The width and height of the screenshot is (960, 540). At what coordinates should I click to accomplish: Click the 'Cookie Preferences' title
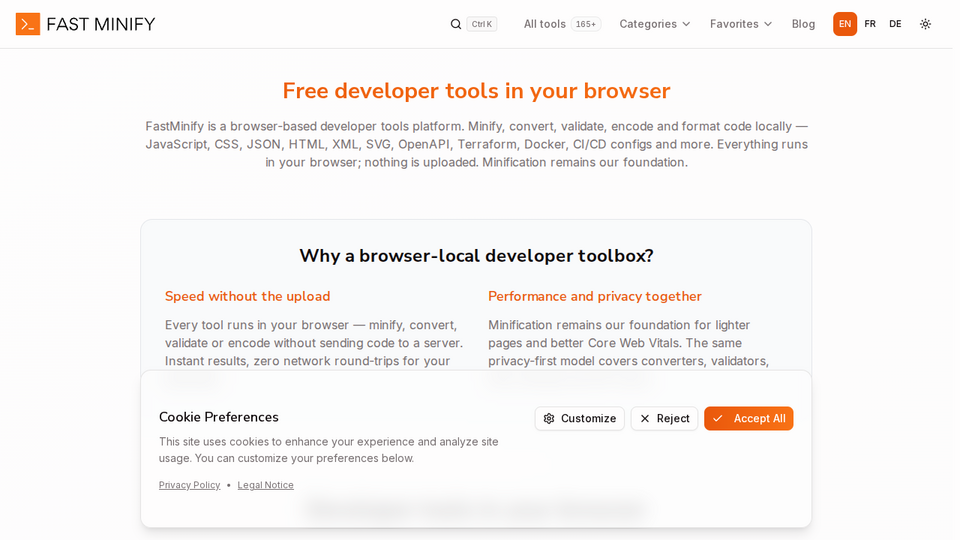point(219,417)
